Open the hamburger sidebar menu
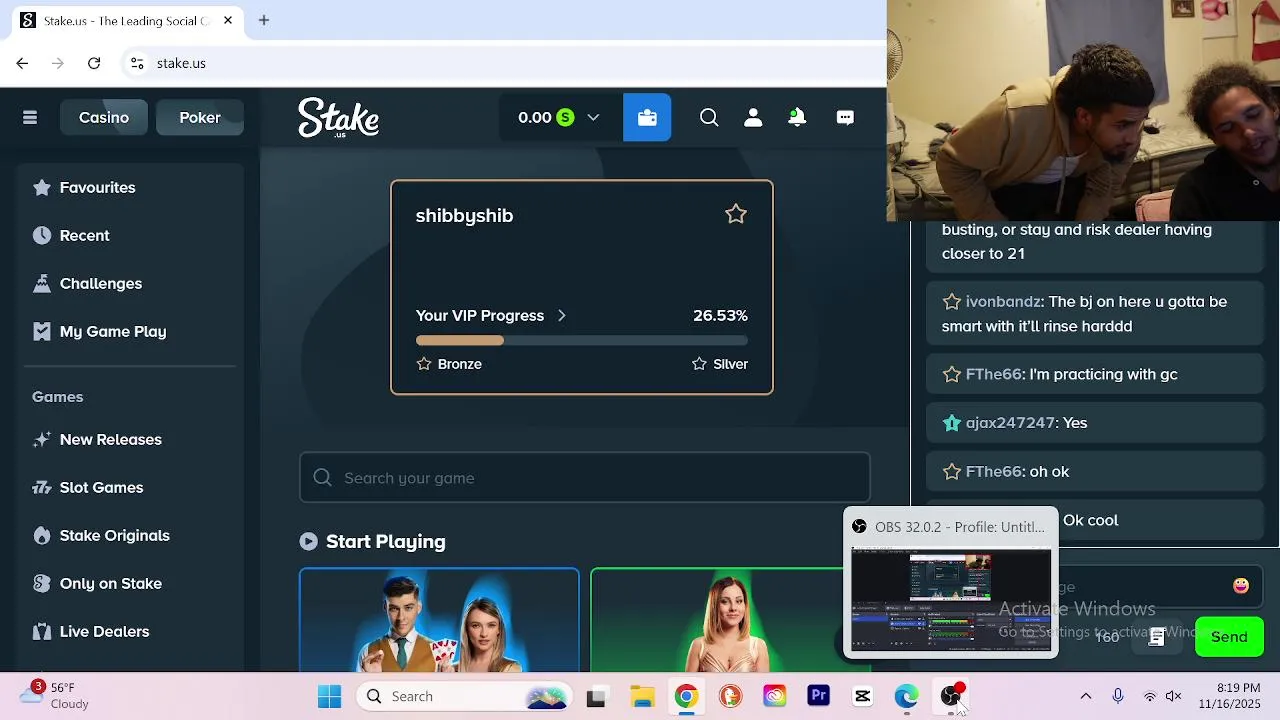 click(x=30, y=118)
